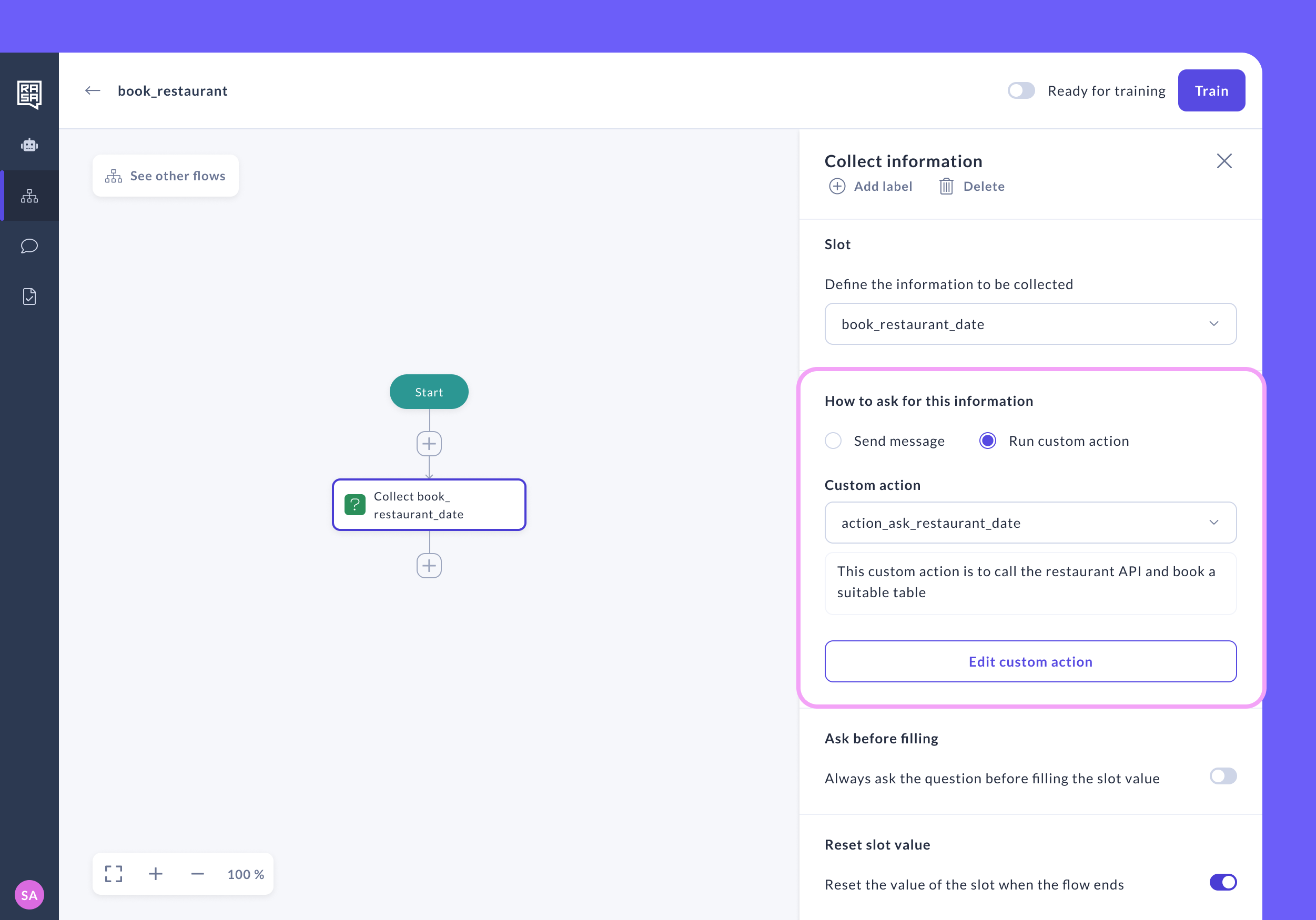Add a step below the Collect node

pos(429,566)
